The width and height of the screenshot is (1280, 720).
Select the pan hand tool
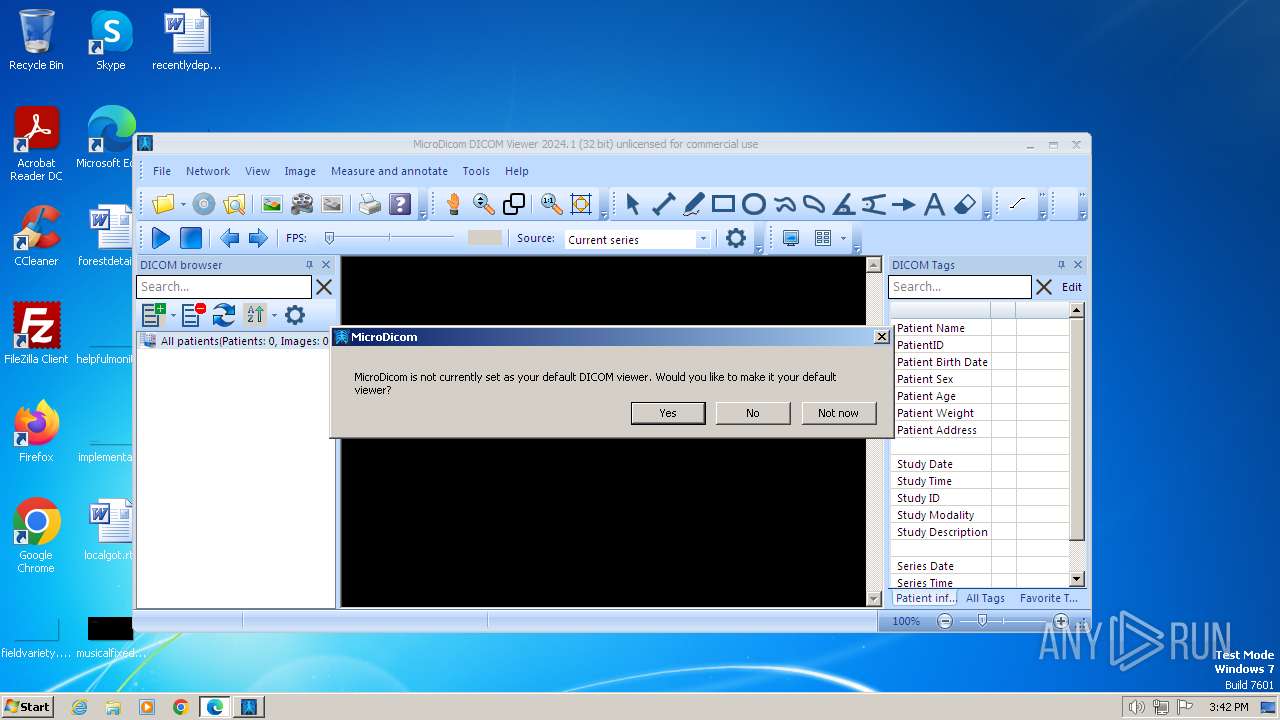(x=453, y=204)
